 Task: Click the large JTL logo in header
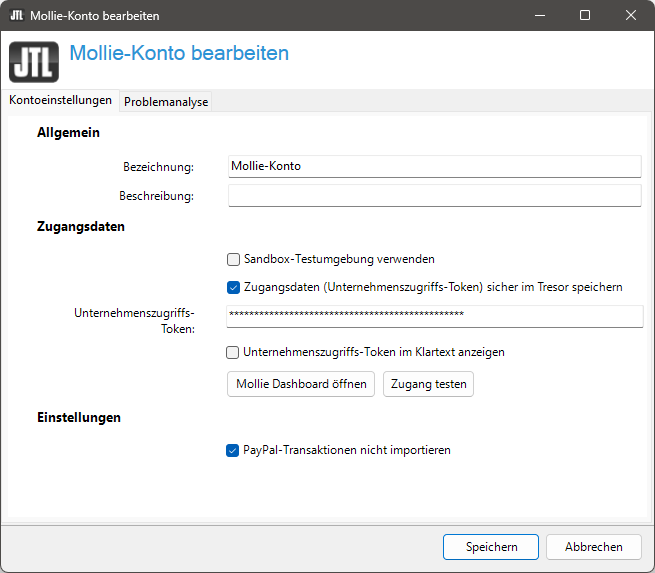click(x=33, y=61)
